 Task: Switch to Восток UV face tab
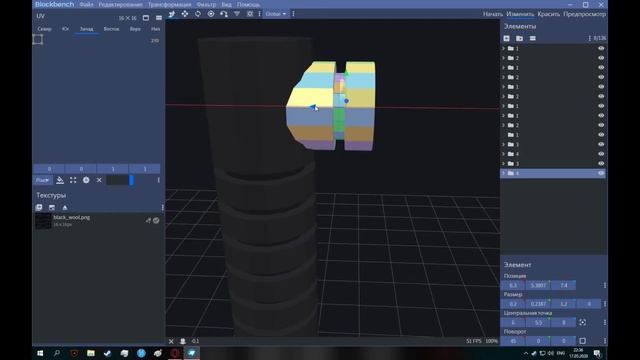pos(111,29)
